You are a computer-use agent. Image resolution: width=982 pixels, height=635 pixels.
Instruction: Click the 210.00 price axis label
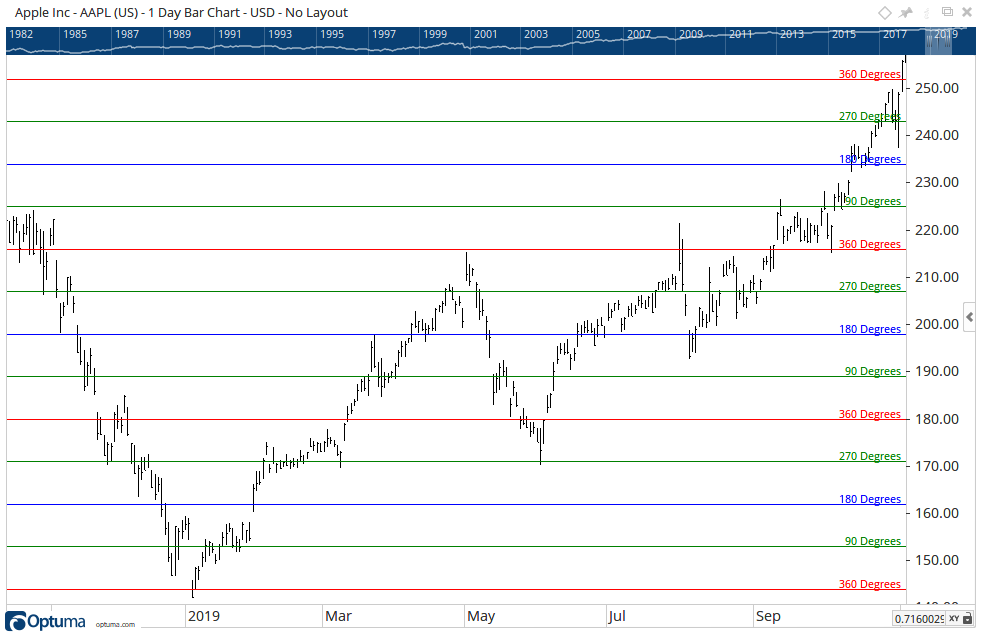[937, 277]
